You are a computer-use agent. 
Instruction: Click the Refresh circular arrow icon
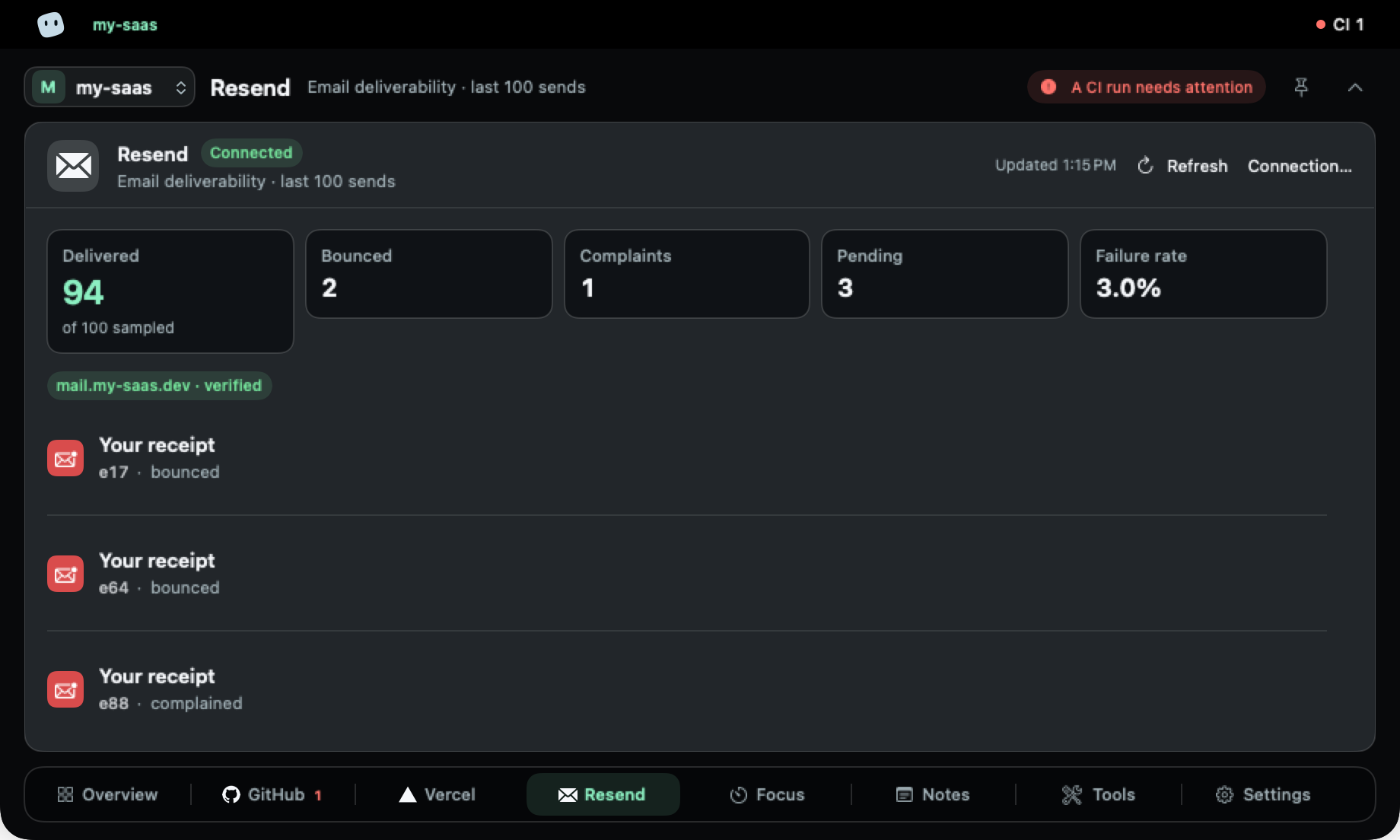pyautogui.click(x=1145, y=165)
